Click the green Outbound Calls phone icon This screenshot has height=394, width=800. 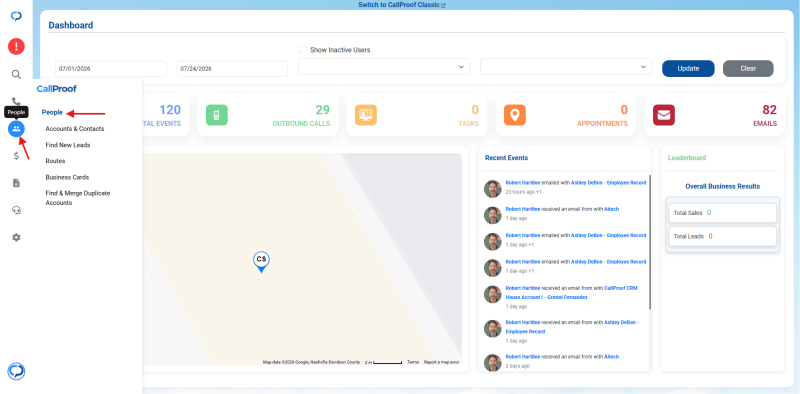coord(217,115)
